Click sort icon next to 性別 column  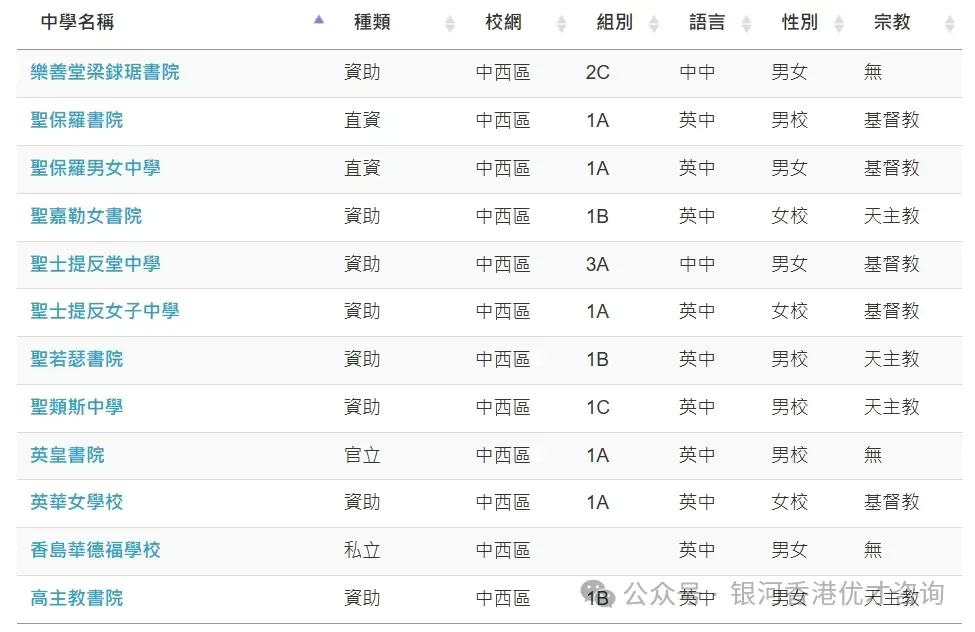point(839,23)
